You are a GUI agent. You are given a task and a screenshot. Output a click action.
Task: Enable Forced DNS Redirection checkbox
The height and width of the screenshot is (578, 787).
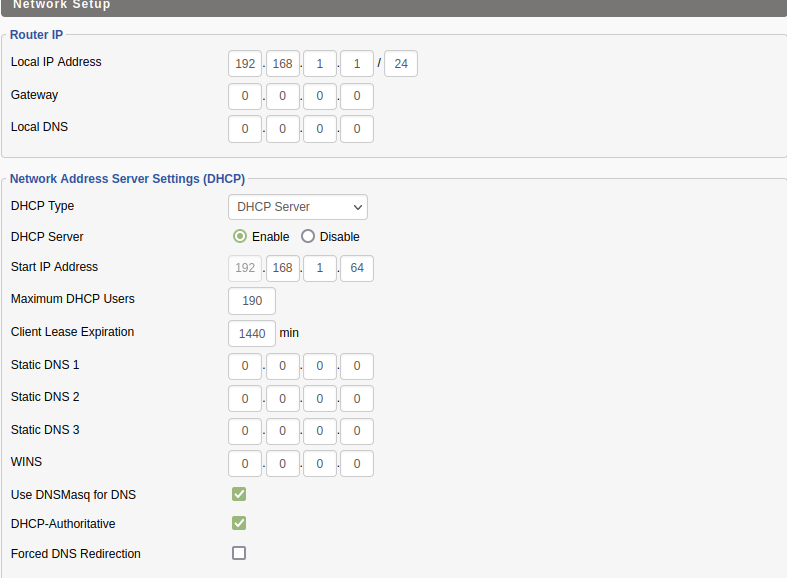pos(239,553)
